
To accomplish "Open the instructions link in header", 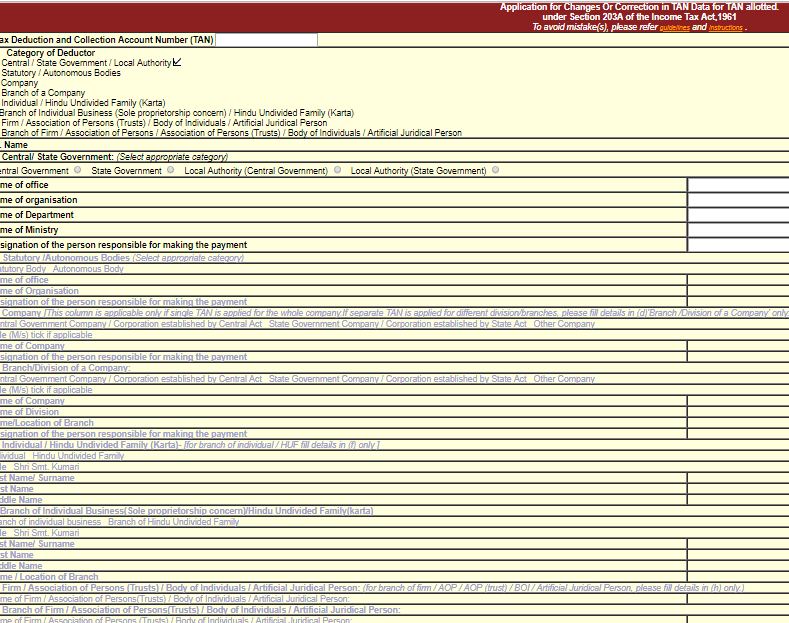I will click(725, 28).
